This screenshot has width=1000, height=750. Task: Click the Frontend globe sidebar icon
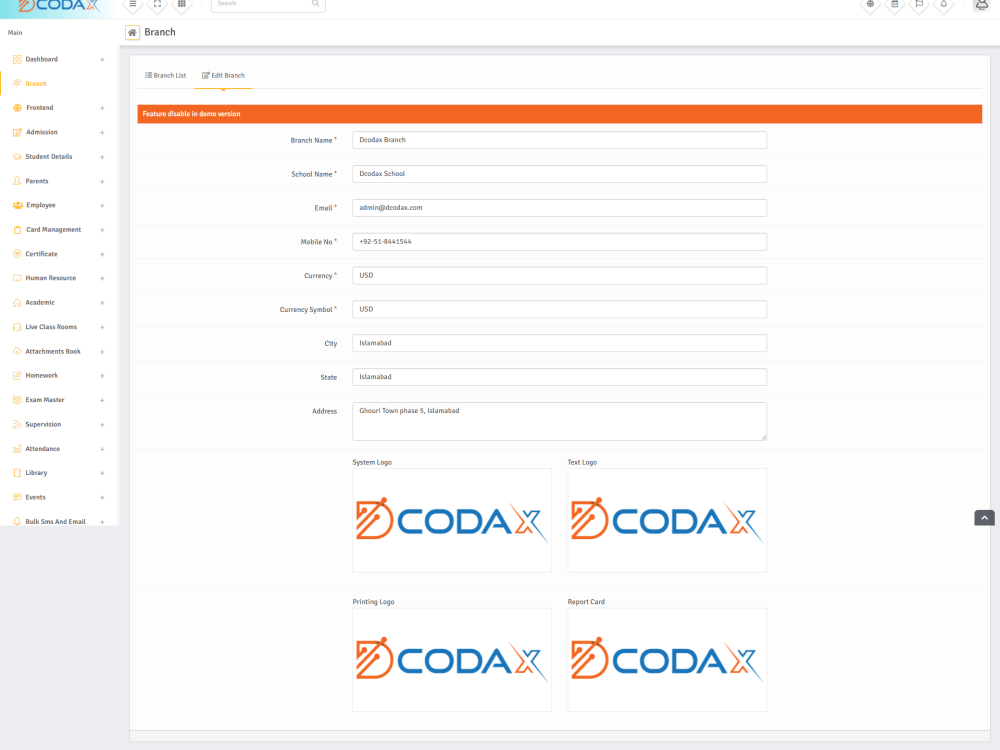click(17, 108)
